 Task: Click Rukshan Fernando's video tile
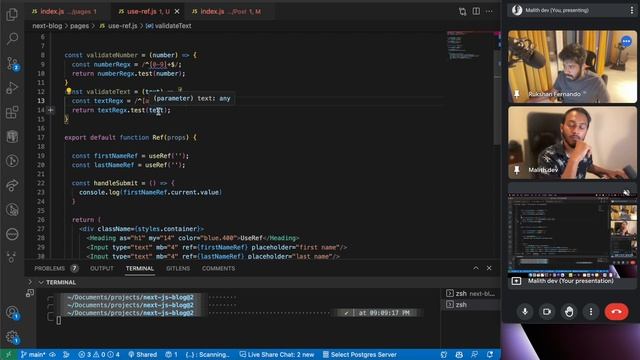(x=572, y=67)
